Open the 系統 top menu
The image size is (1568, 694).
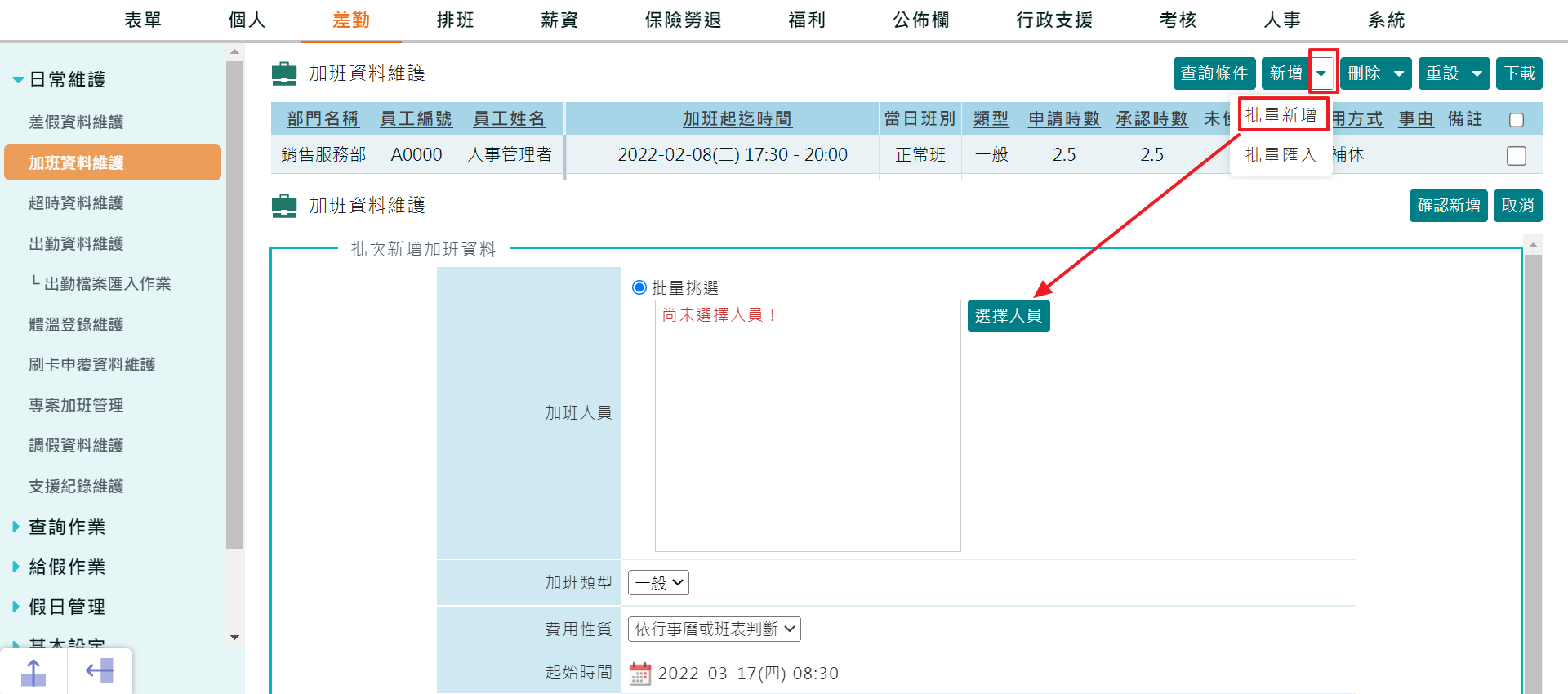point(1387,20)
